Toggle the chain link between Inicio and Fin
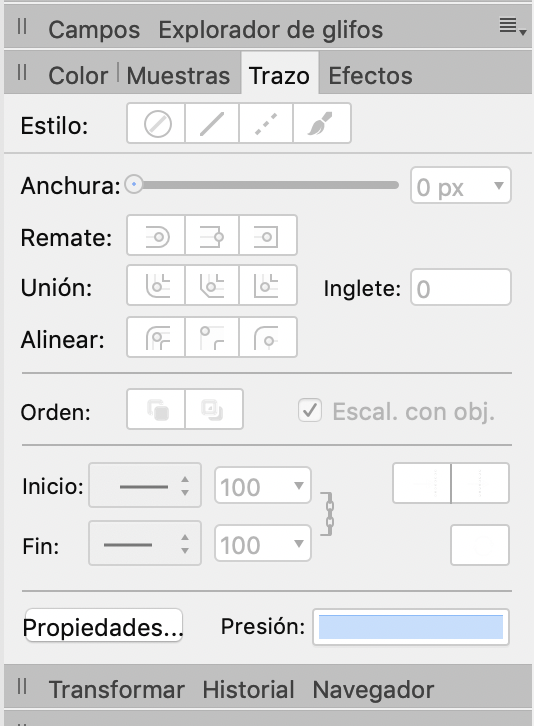 (328, 514)
